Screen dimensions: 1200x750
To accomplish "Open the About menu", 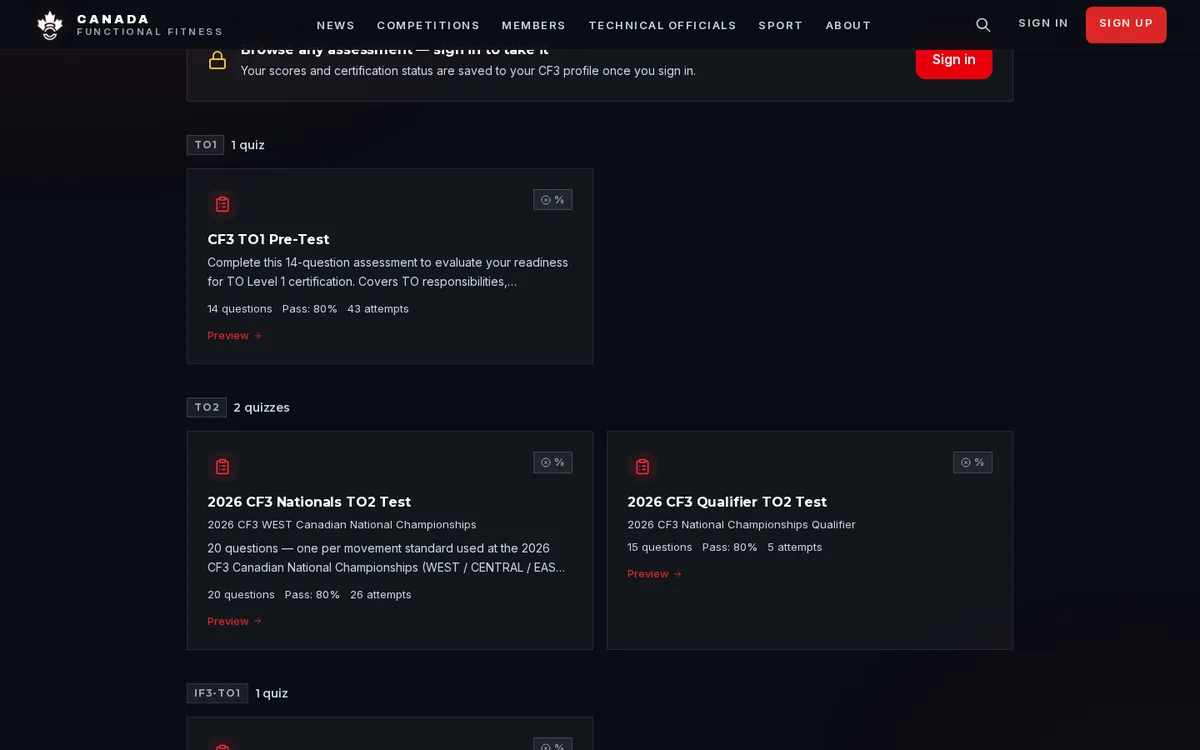I will point(848,25).
